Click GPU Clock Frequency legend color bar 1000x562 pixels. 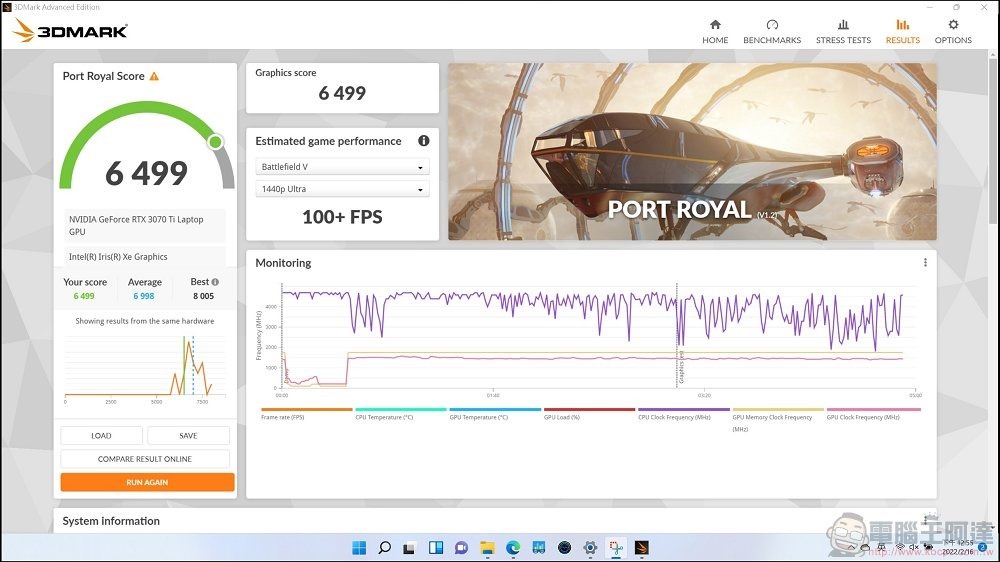click(x=873, y=409)
